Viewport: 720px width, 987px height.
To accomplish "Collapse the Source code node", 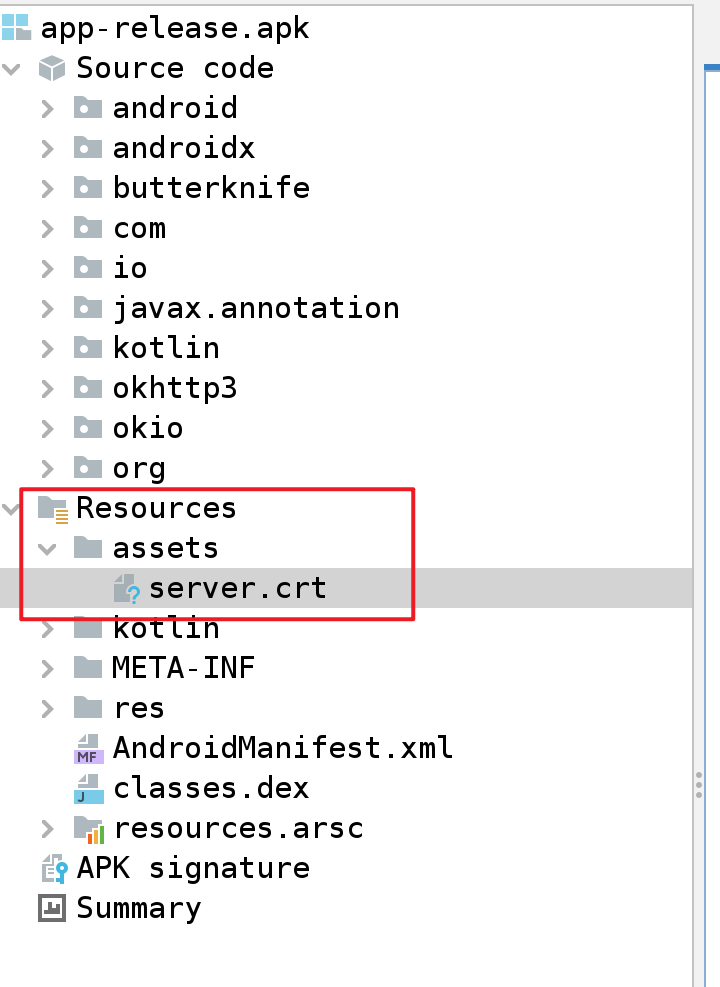I will pyautogui.click(x=12, y=69).
